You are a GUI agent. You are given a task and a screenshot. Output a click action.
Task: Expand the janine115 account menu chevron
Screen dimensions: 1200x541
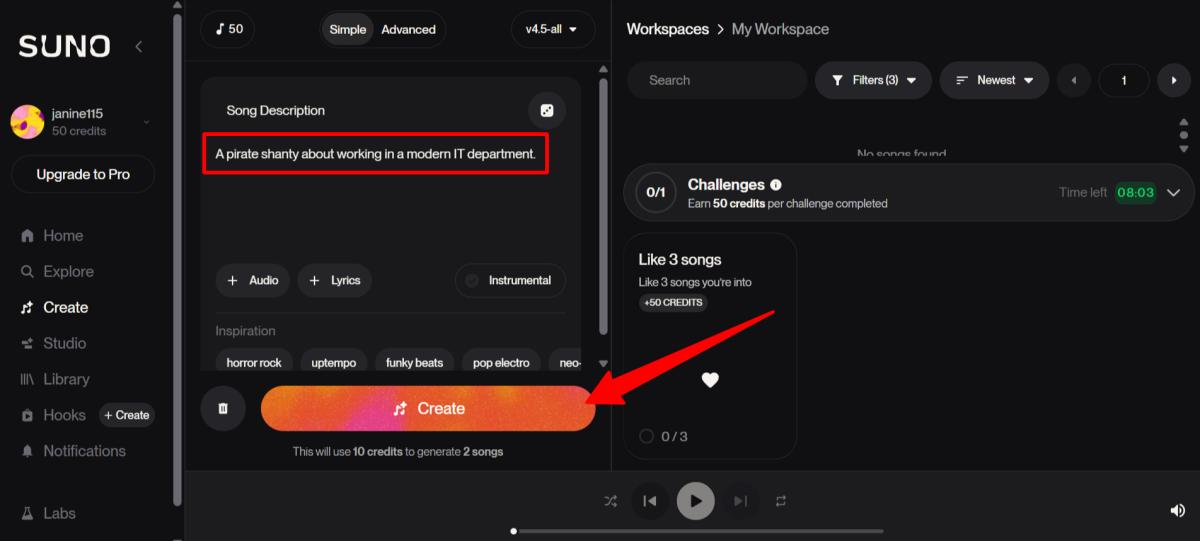tap(147, 122)
